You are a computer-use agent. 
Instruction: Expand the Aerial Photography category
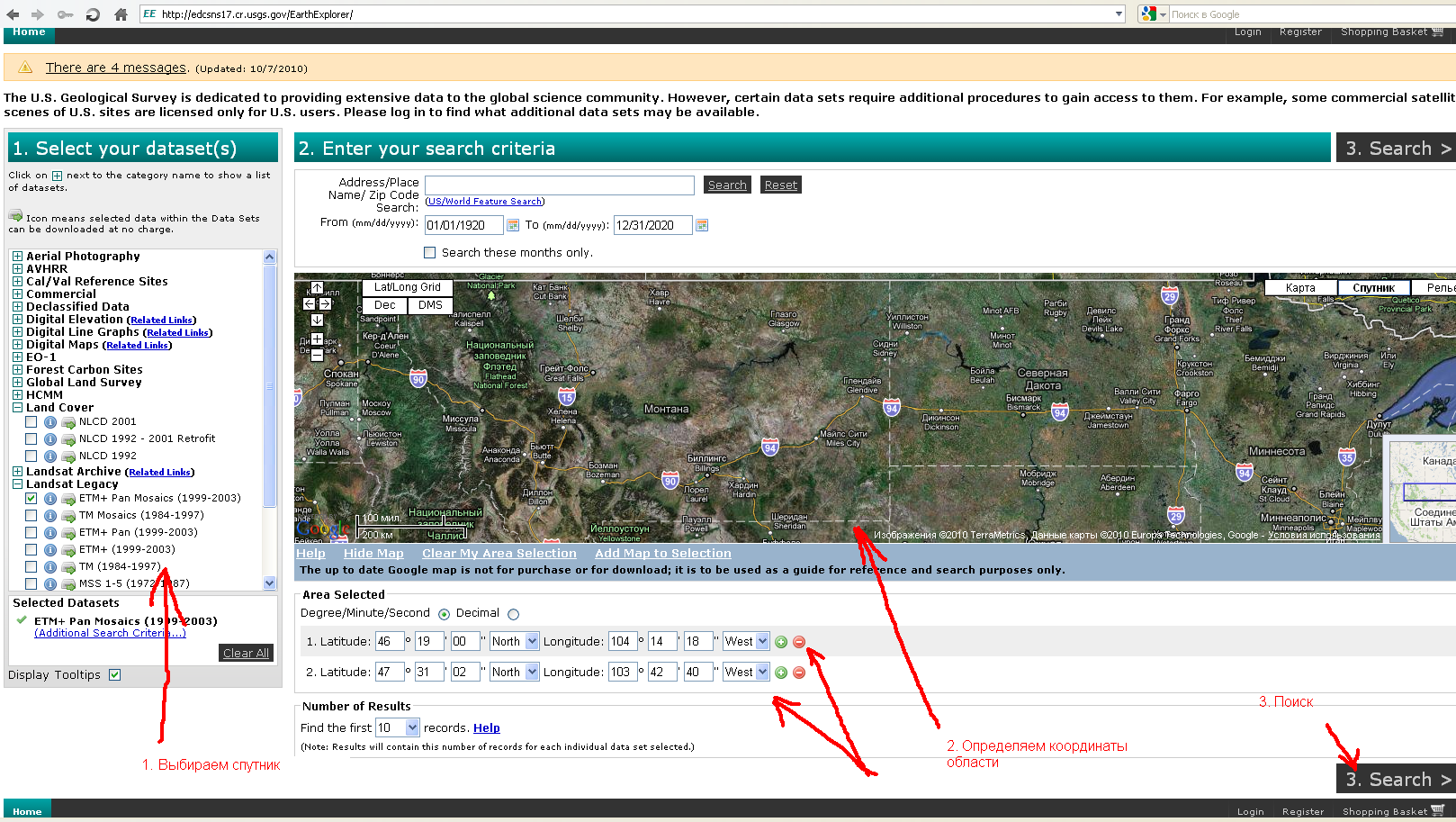point(17,257)
